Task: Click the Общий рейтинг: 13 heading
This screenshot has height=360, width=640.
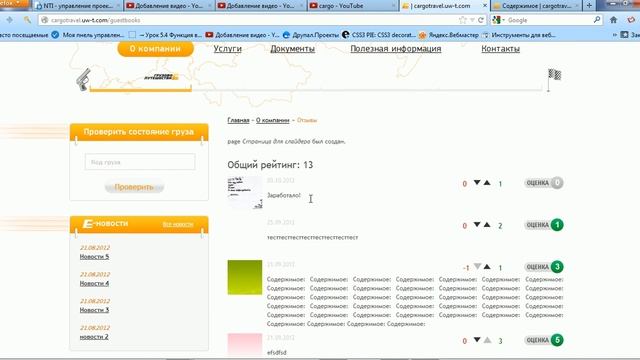Action: pyautogui.click(x=270, y=165)
